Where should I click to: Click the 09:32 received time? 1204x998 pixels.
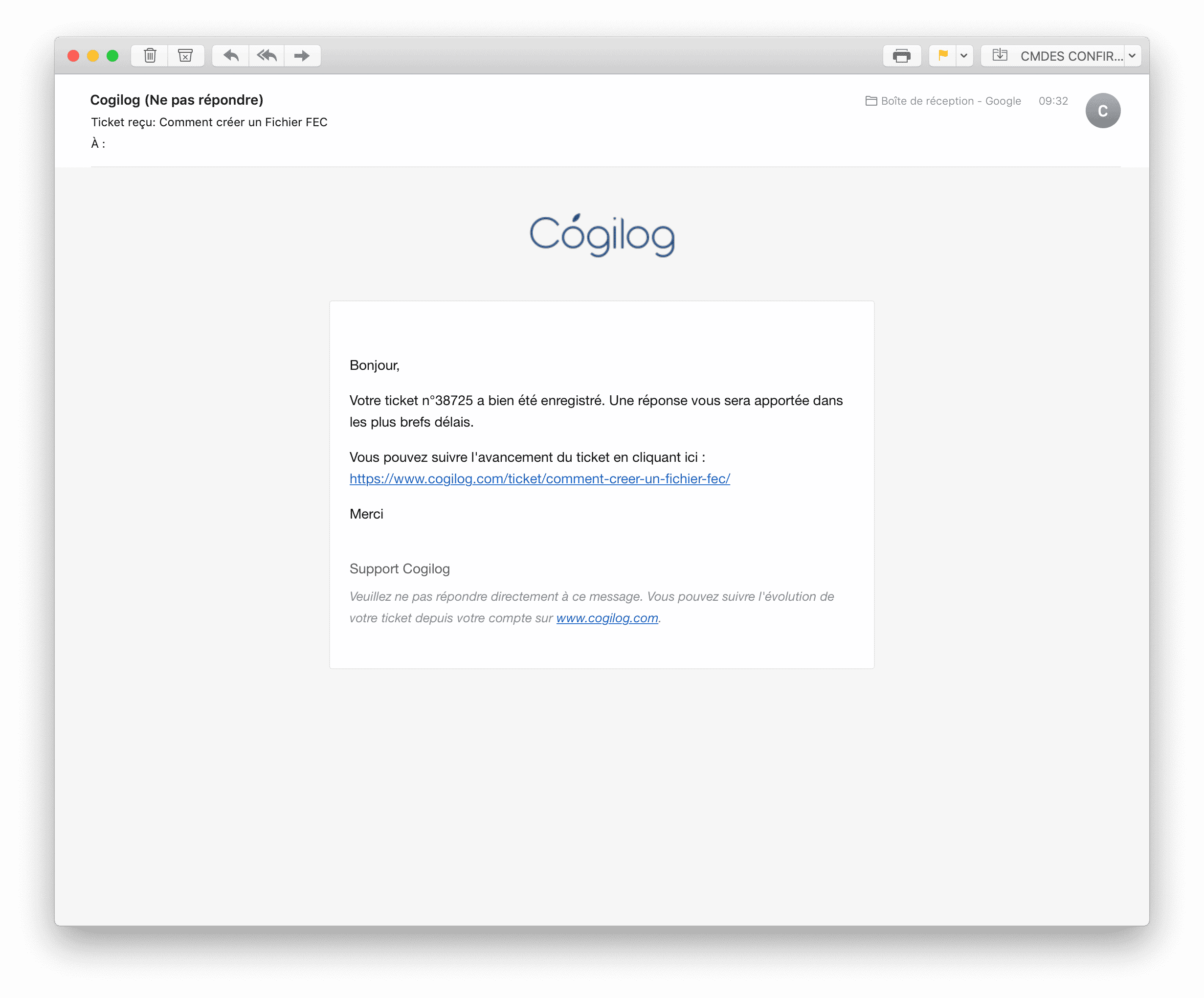pos(1053,101)
